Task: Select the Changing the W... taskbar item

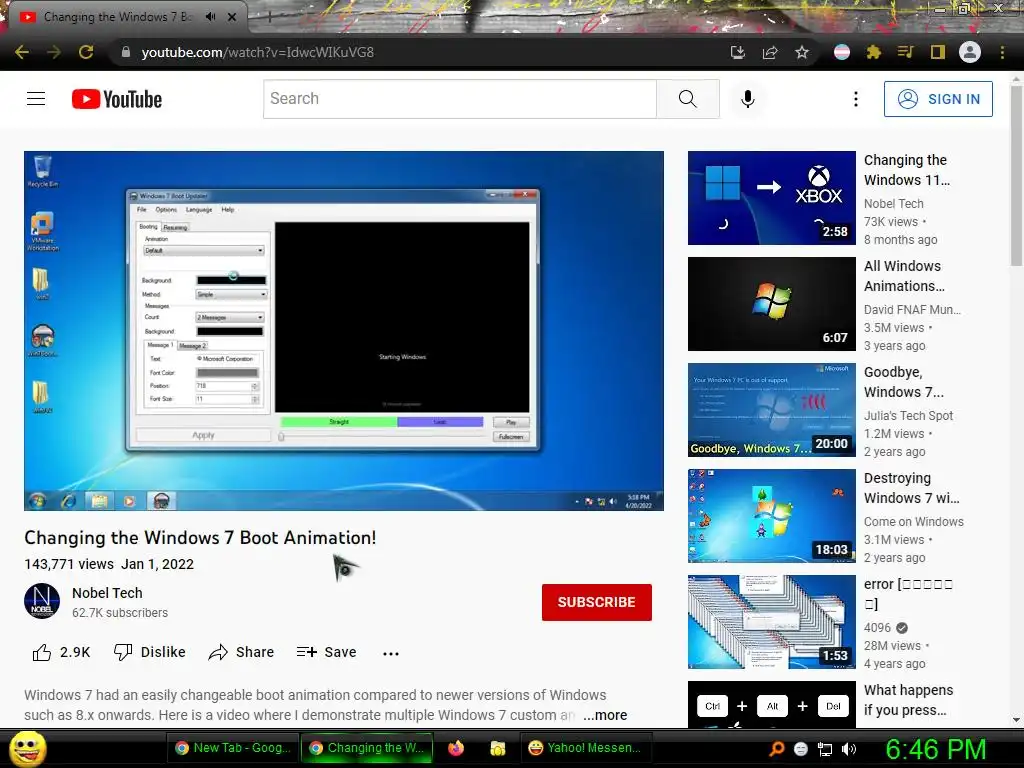Action: (366, 748)
